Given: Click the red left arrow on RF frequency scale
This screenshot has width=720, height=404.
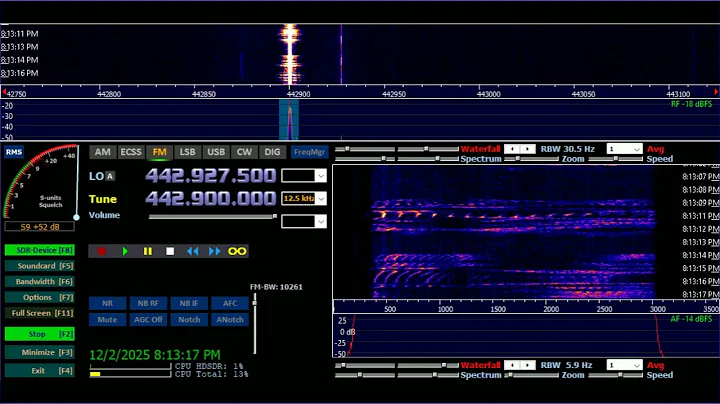Looking at the screenshot, I should tap(4, 92).
